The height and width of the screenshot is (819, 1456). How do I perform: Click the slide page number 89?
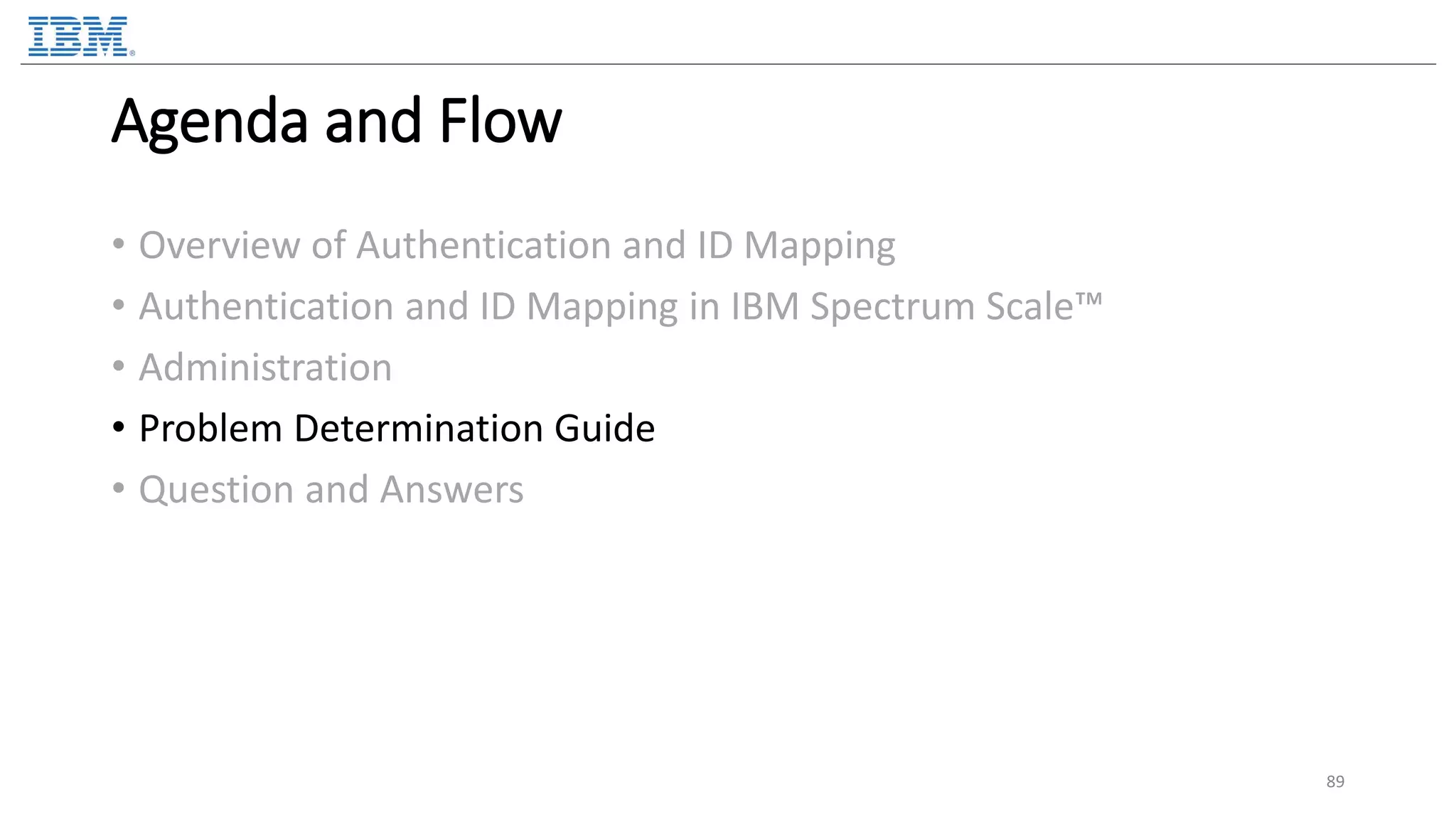(1335, 781)
